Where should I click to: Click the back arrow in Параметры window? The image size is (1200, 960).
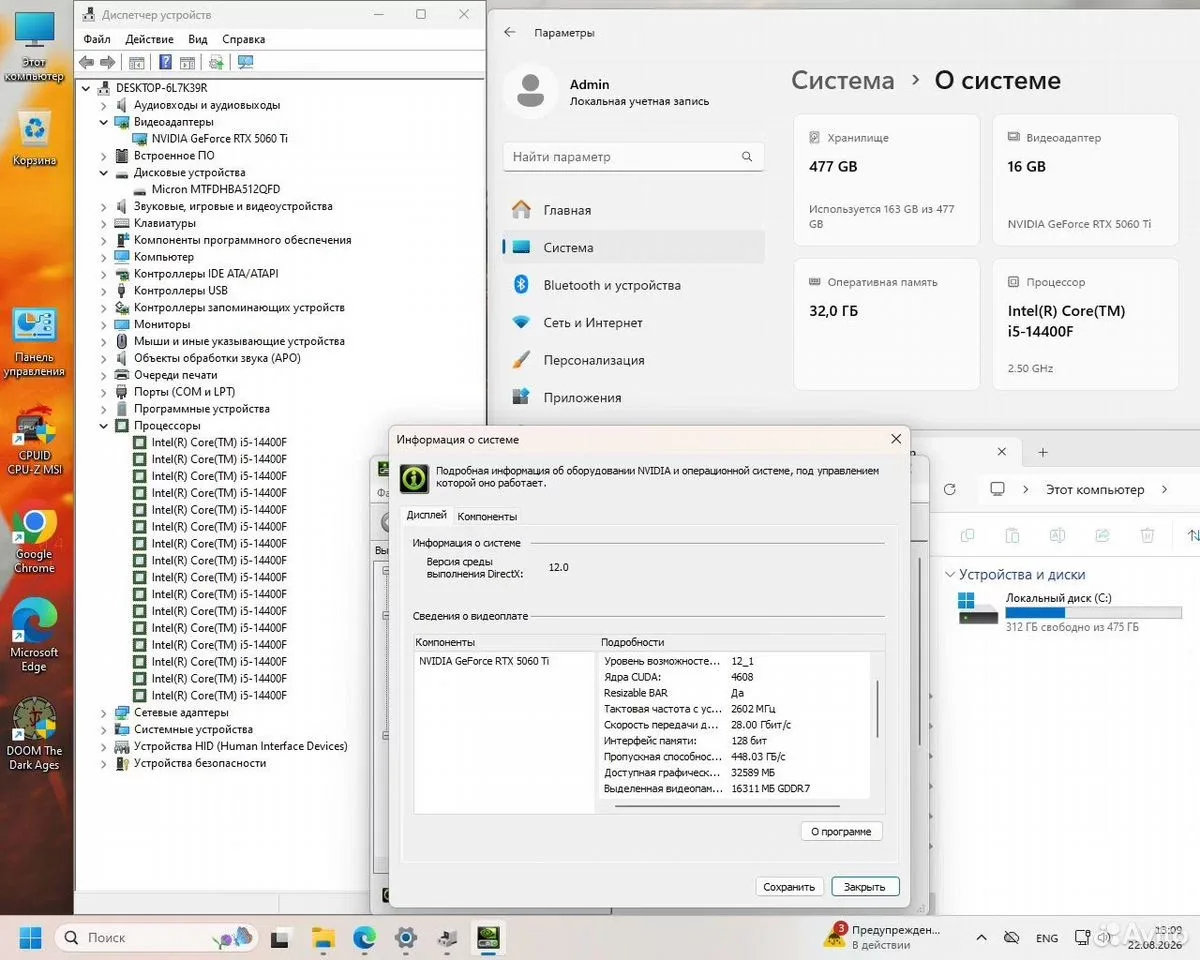tap(510, 32)
